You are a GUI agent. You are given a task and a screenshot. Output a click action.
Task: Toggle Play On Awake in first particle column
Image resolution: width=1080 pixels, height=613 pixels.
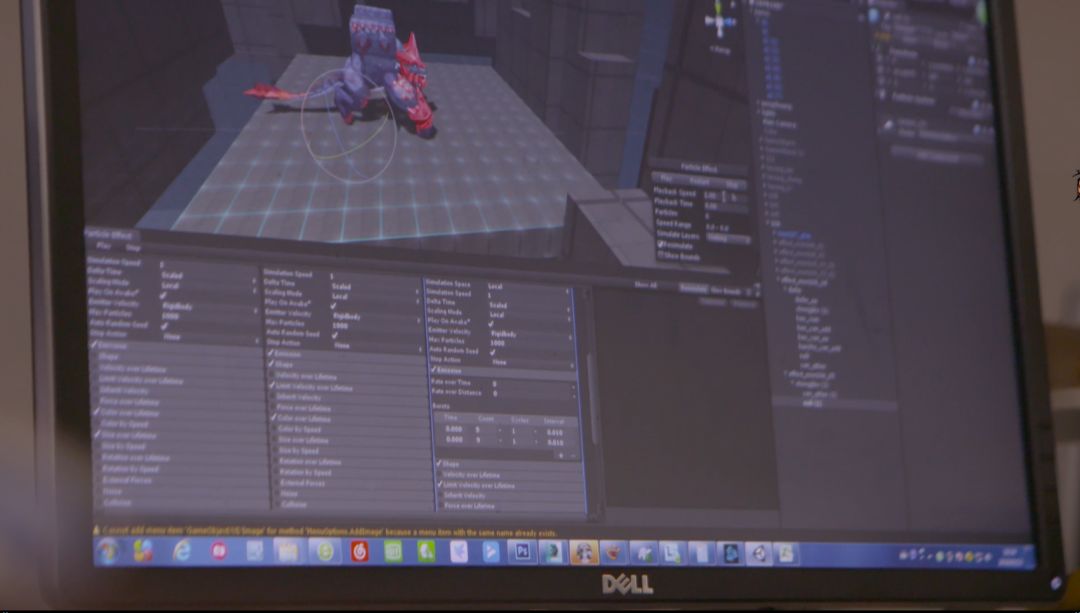pyautogui.click(x=163, y=295)
